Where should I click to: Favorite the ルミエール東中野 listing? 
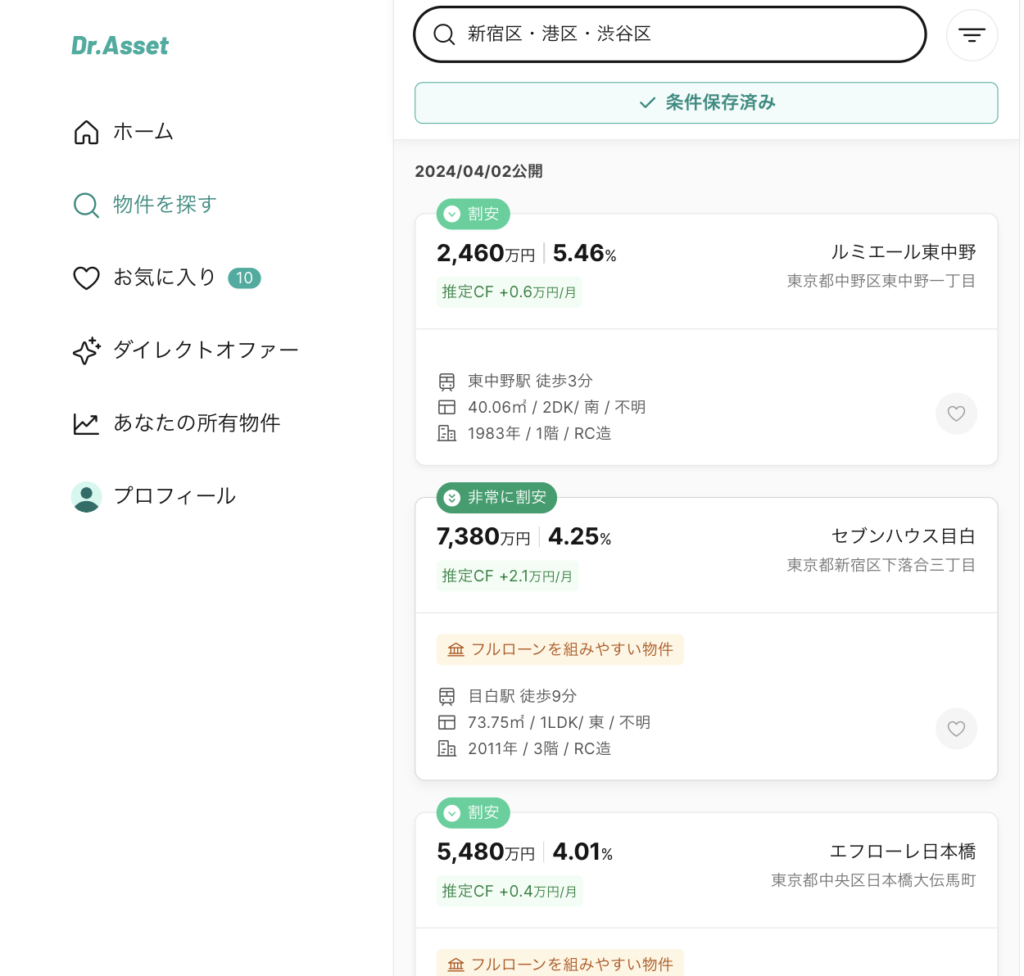coord(956,414)
